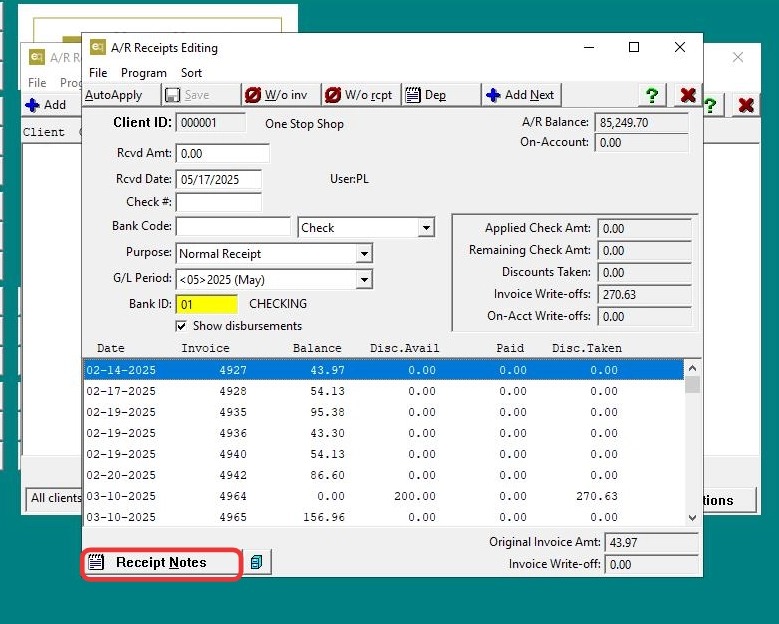Open Receipt Notes button
This screenshot has width=779, height=624.
point(161,562)
